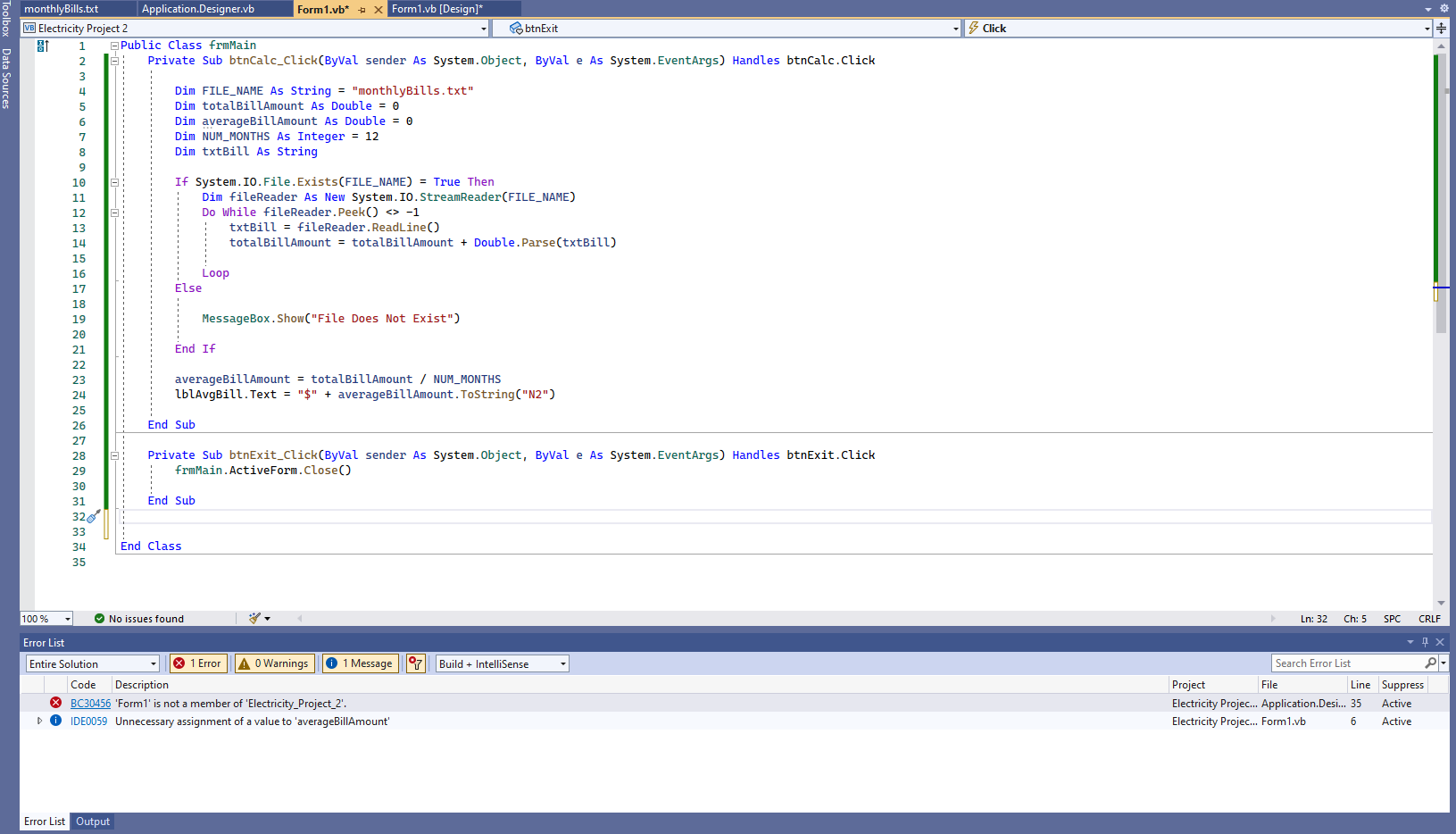Click the CRLF line ending indicator
1456x834 pixels.
(1429, 619)
